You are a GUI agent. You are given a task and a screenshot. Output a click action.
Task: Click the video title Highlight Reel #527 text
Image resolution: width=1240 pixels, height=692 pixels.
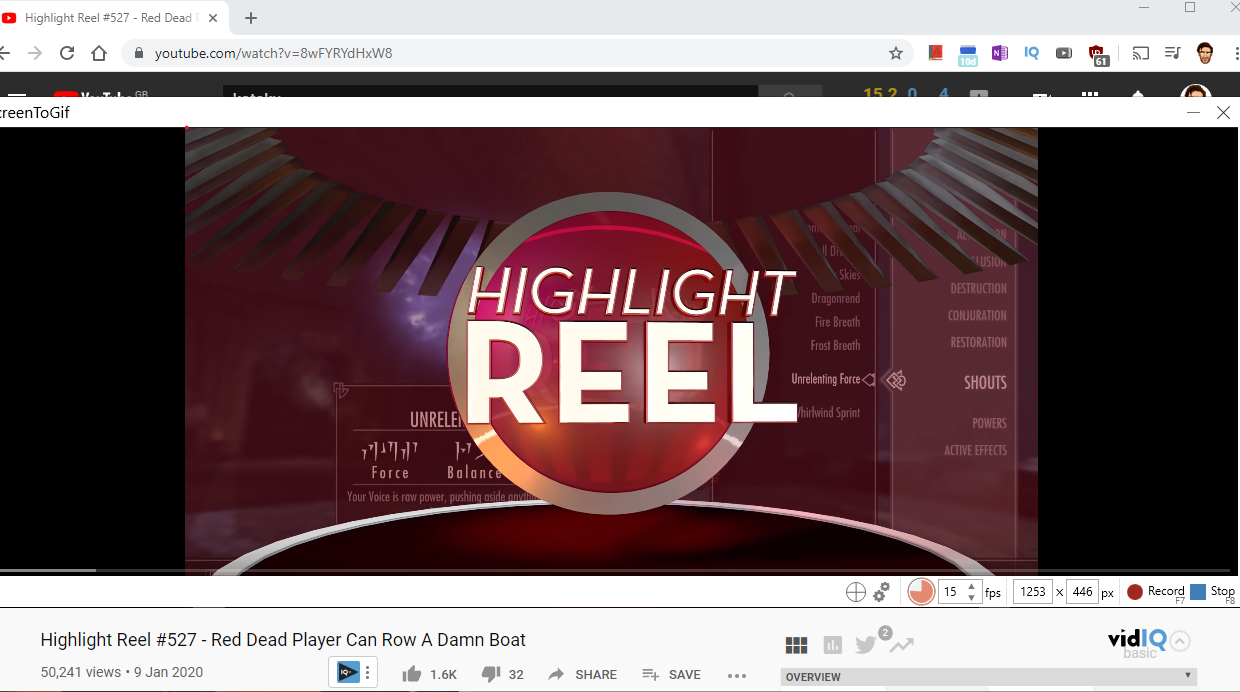tap(283, 640)
